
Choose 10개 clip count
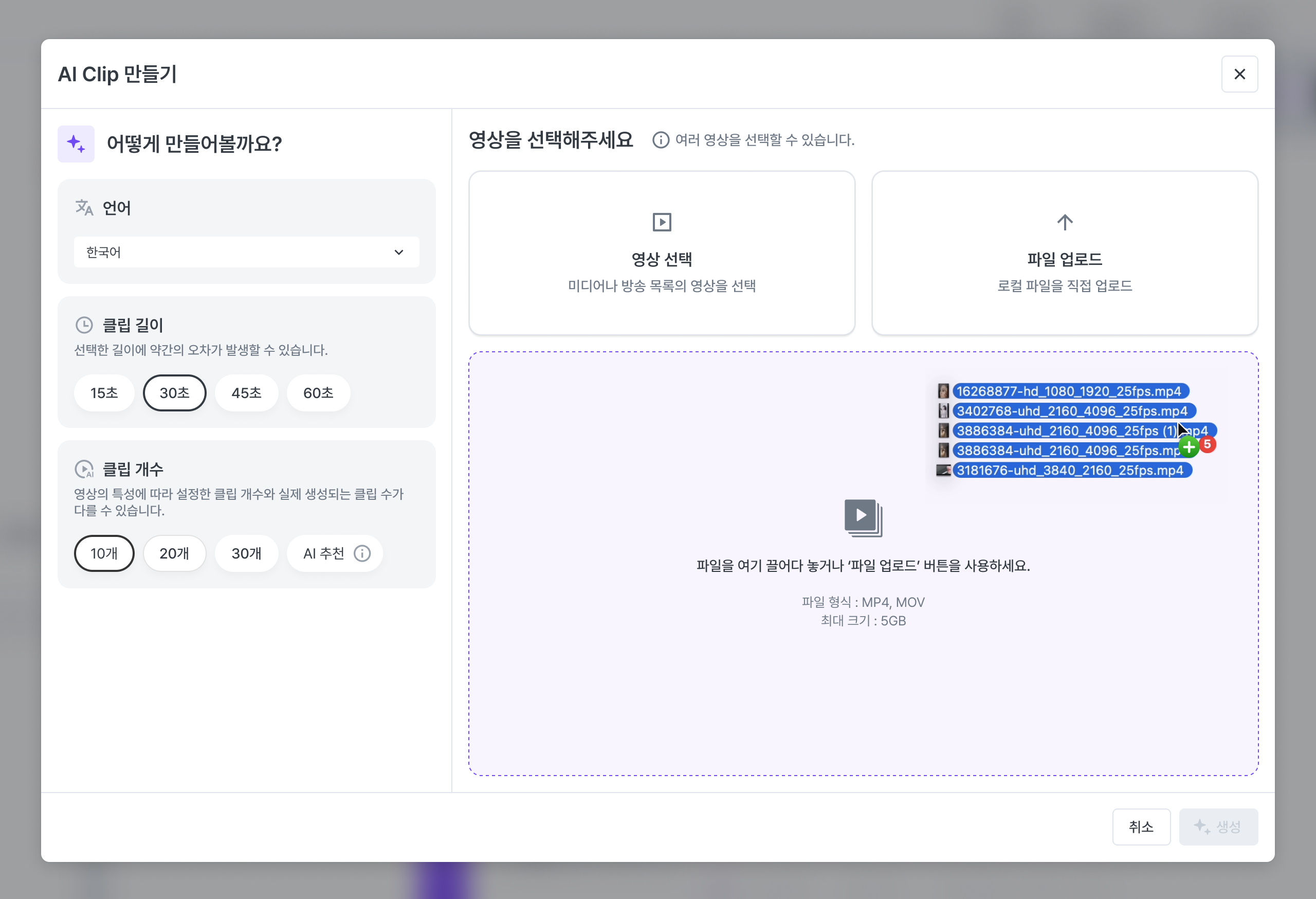pyautogui.click(x=104, y=553)
